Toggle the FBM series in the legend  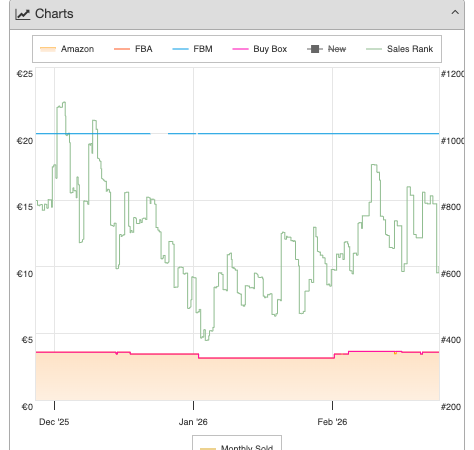point(192,49)
